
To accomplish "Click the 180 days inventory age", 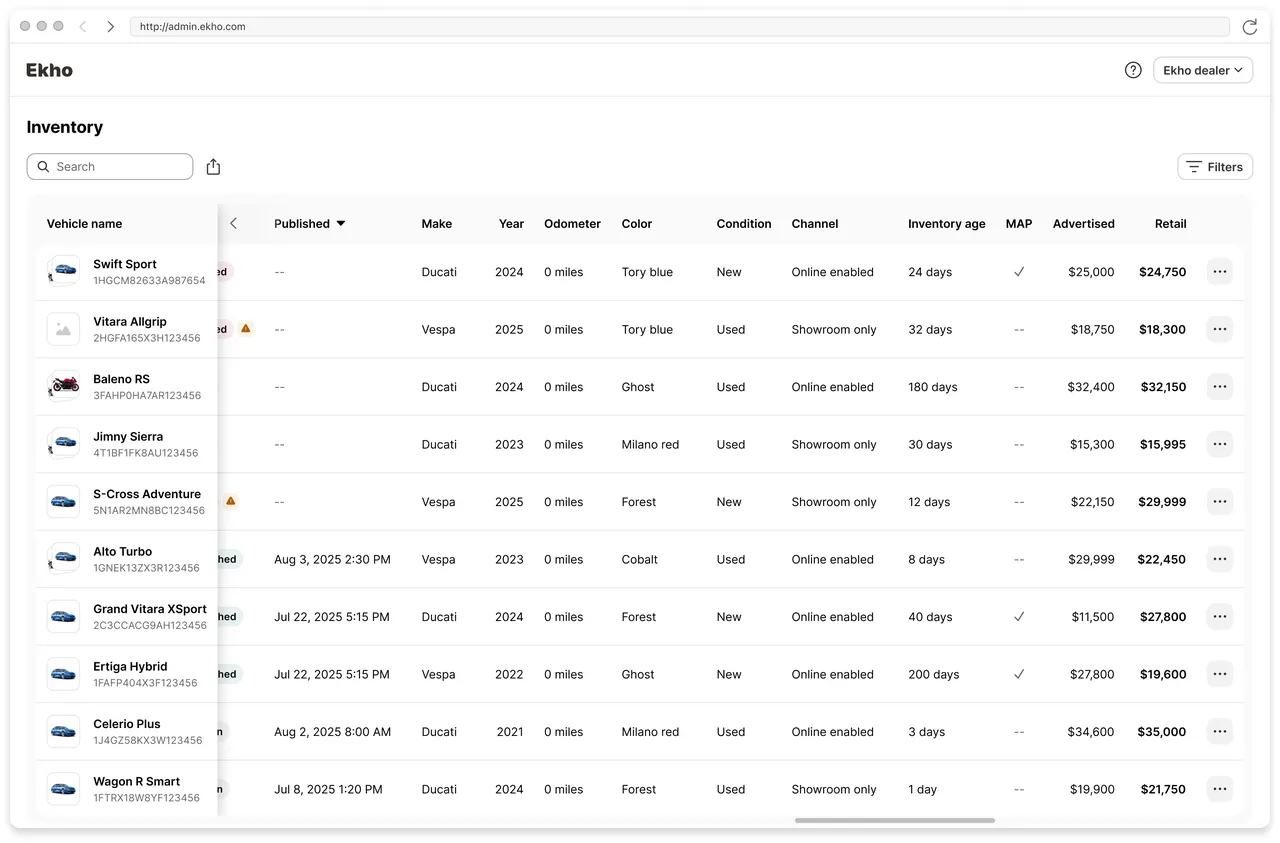I will [x=933, y=387].
